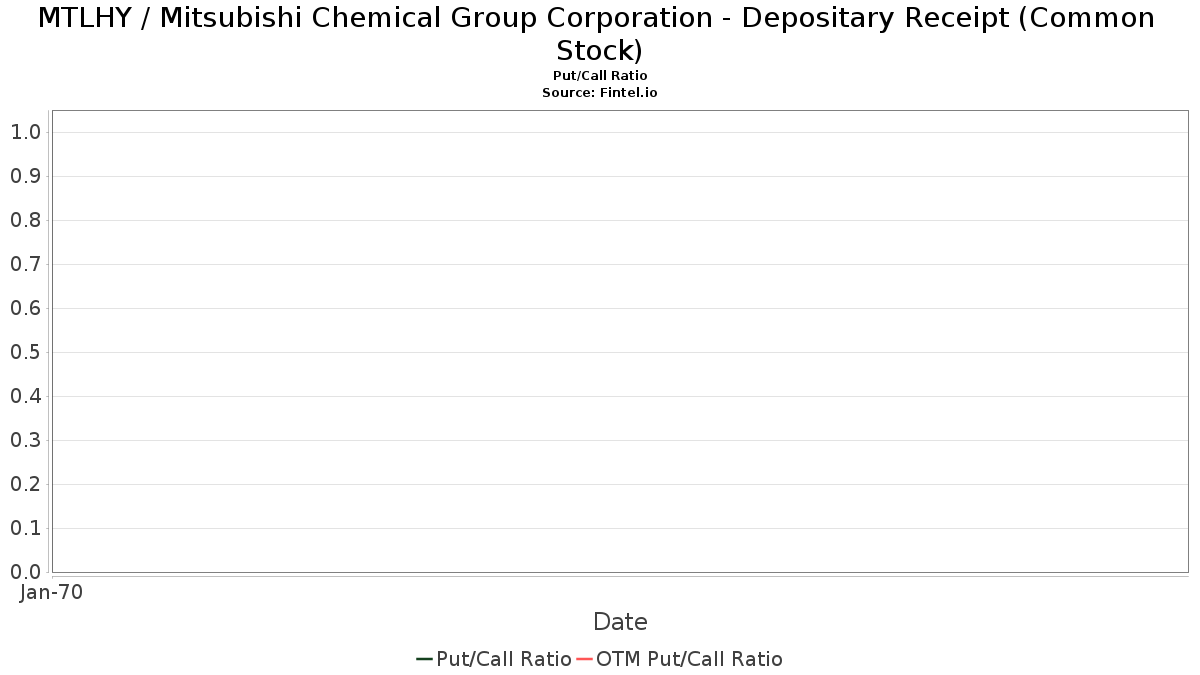This screenshot has height=675, width=1200.
Task: Click the Jan-70 x-axis tick label
Action: (x=52, y=592)
